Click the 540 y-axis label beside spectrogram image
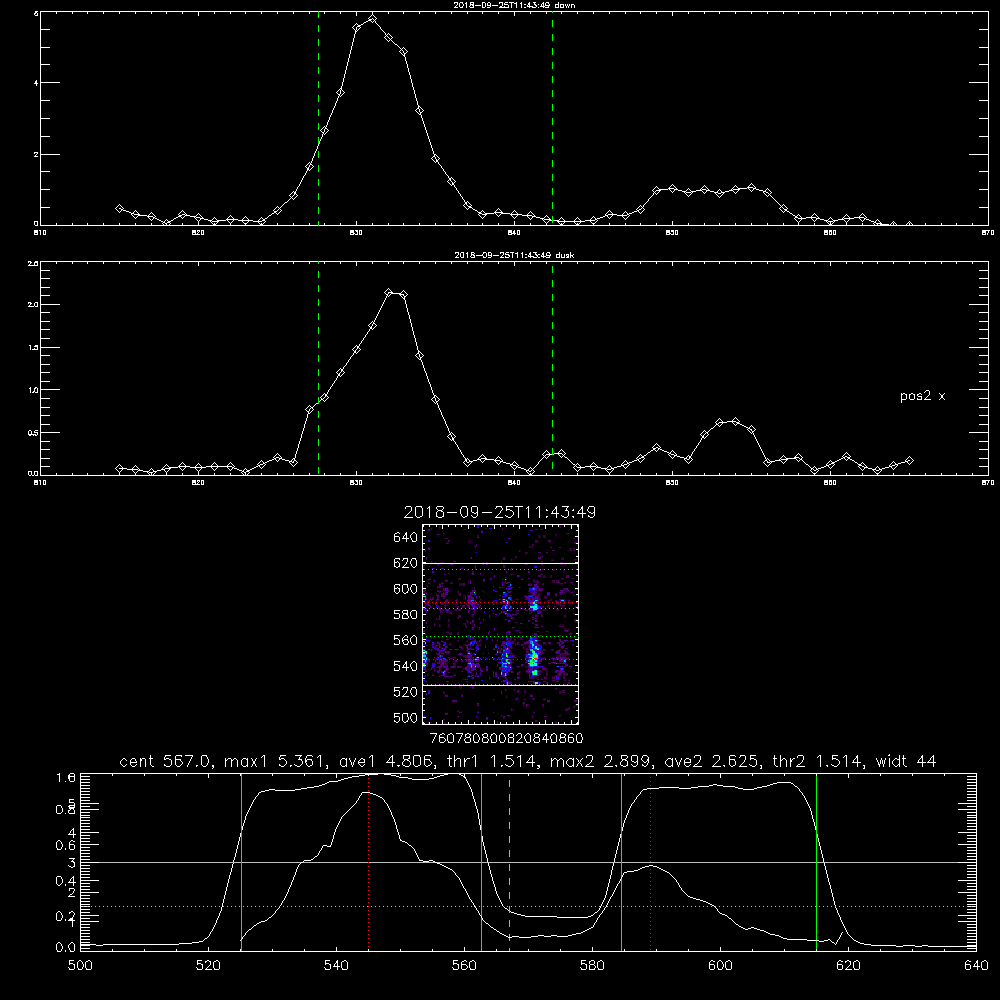The image size is (1000, 1000). 406,666
